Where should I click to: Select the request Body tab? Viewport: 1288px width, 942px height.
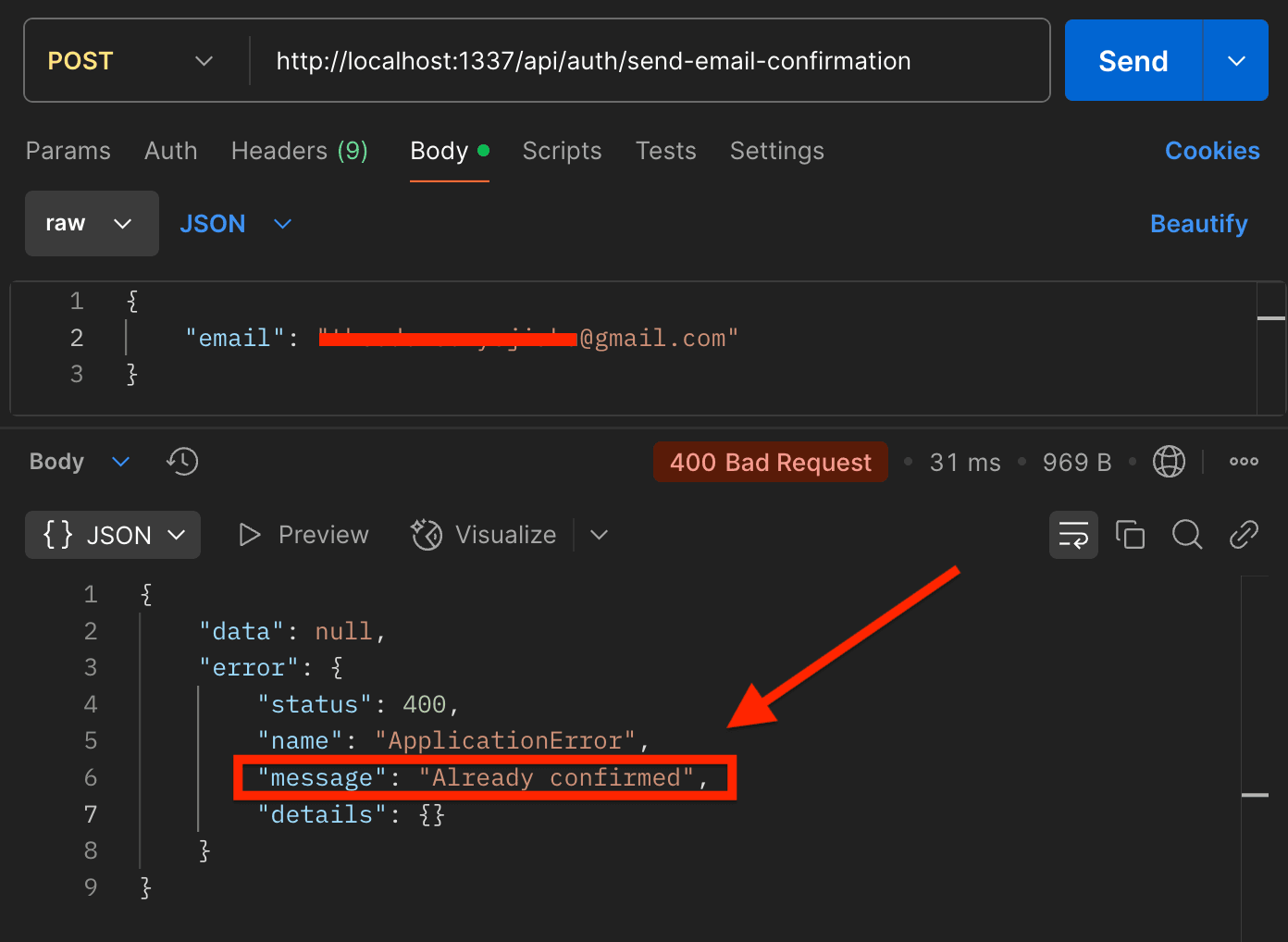450,151
